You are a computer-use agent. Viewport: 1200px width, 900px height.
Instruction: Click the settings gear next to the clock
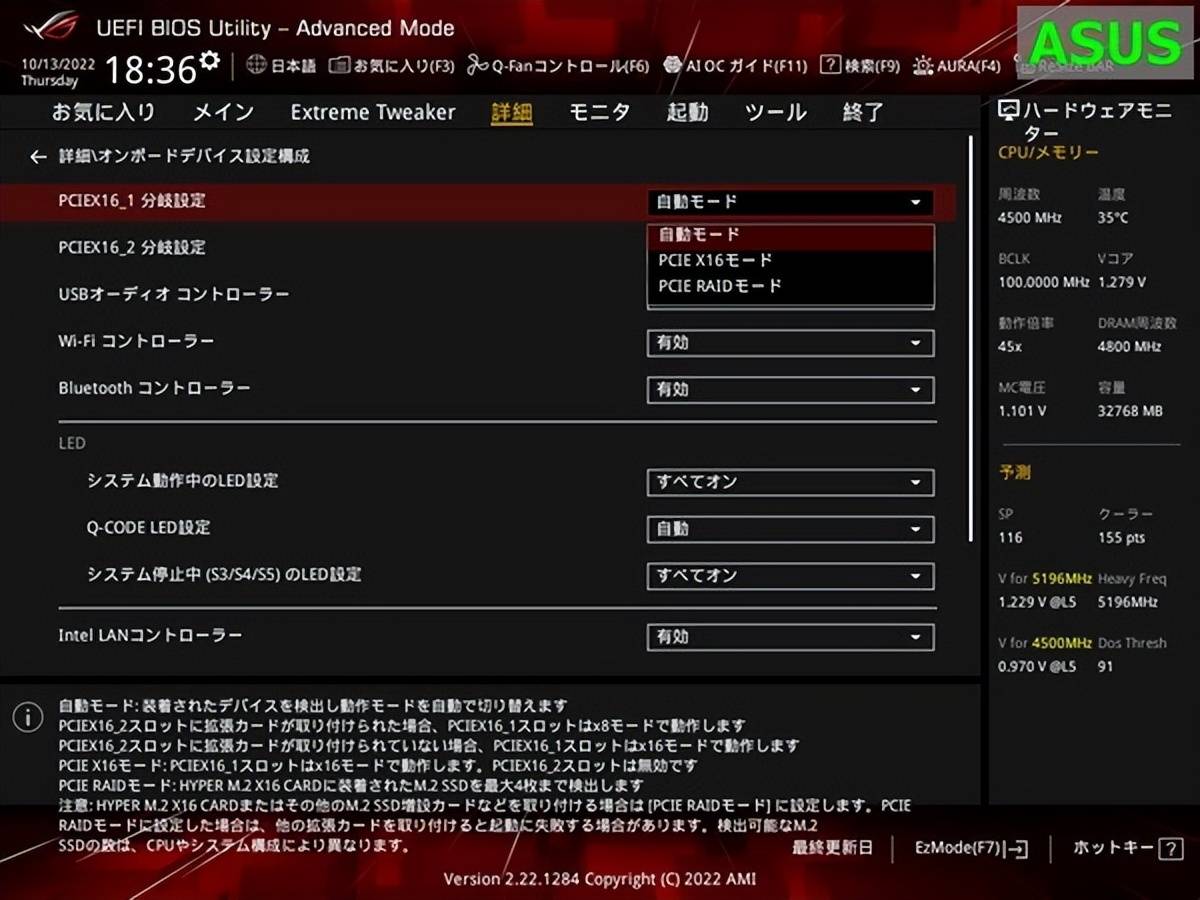tap(209, 61)
